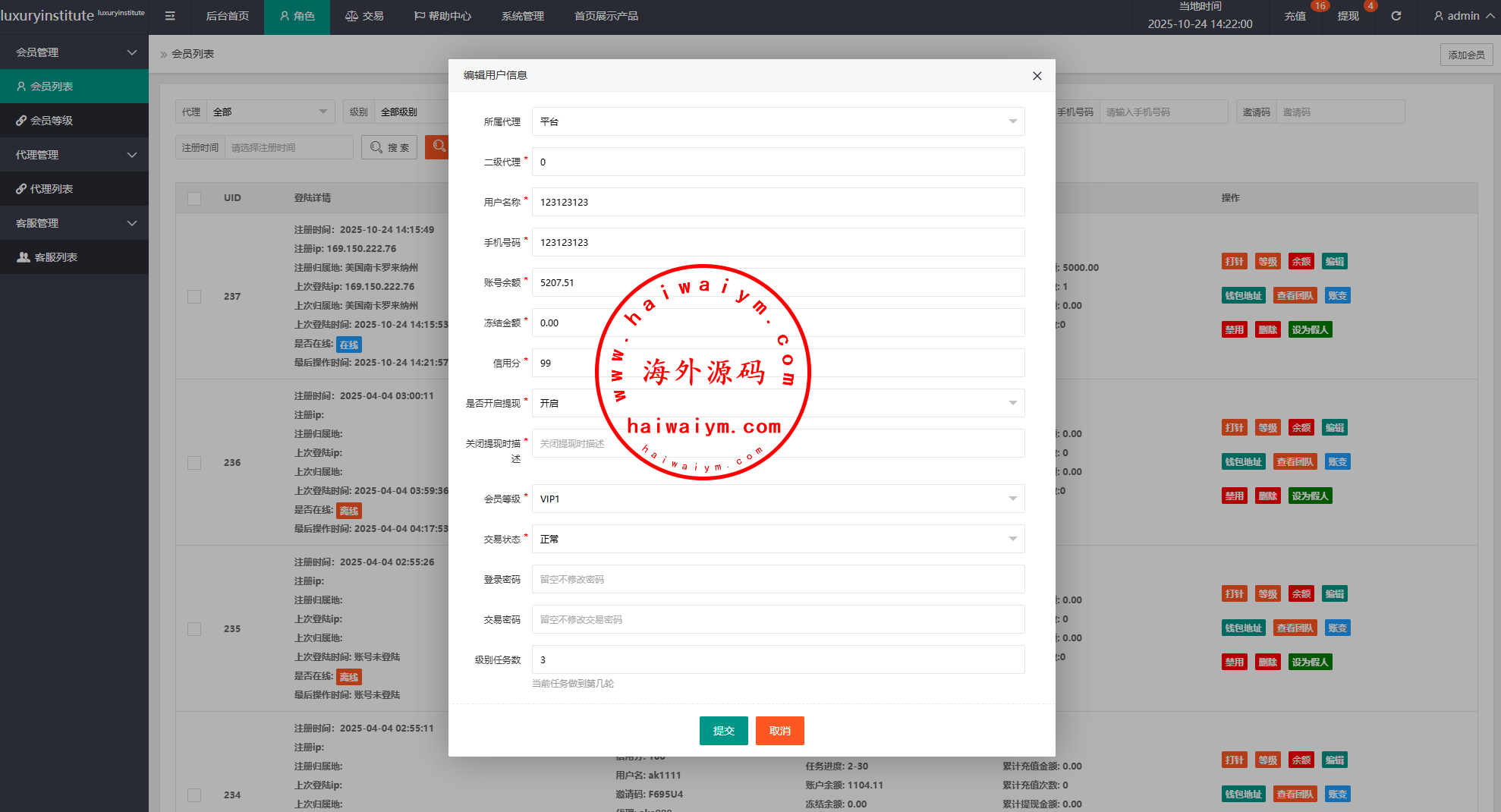Open the 交易 top menu
Screen dimensions: 1501x812
pos(364,16)
